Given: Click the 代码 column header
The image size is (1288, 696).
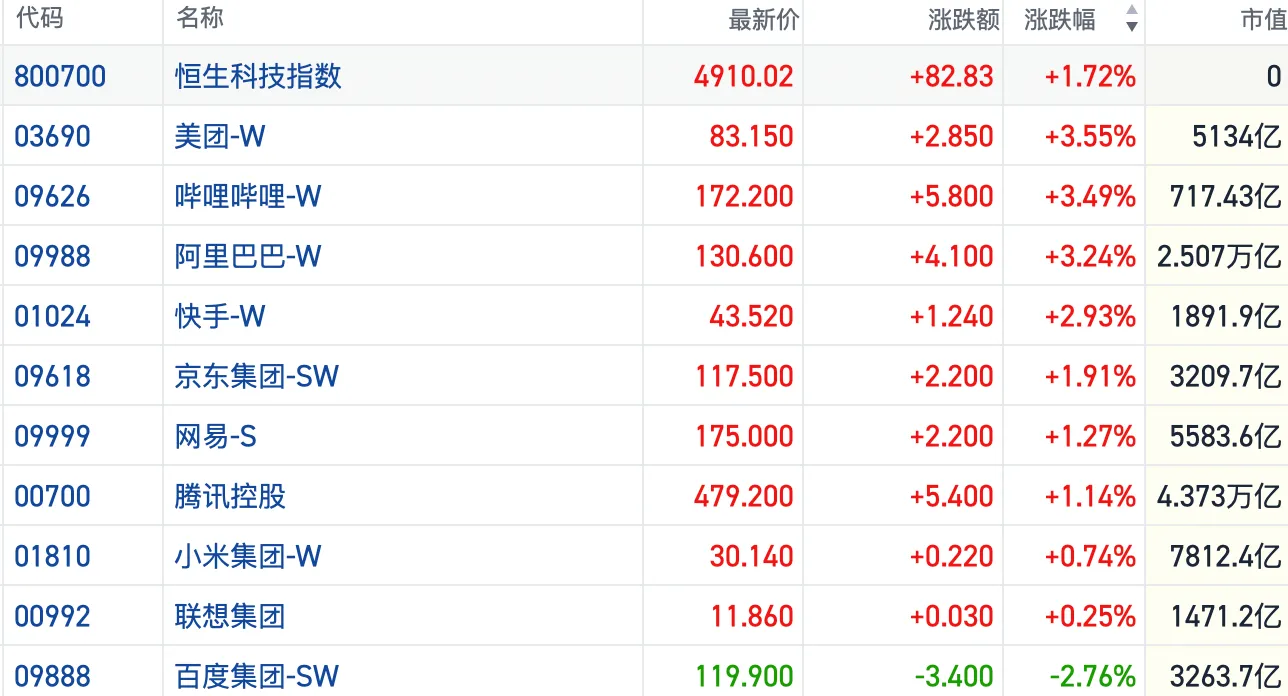Looking at the screenshot, I should (x=39, y=18).
